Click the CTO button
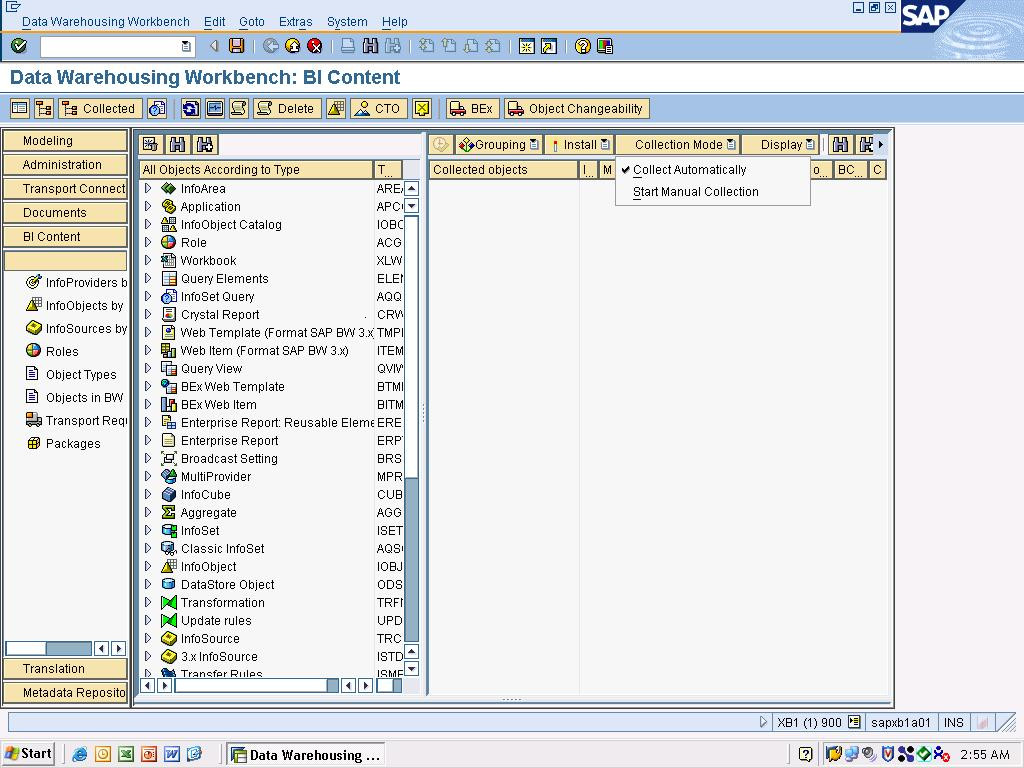 [378, 108]
